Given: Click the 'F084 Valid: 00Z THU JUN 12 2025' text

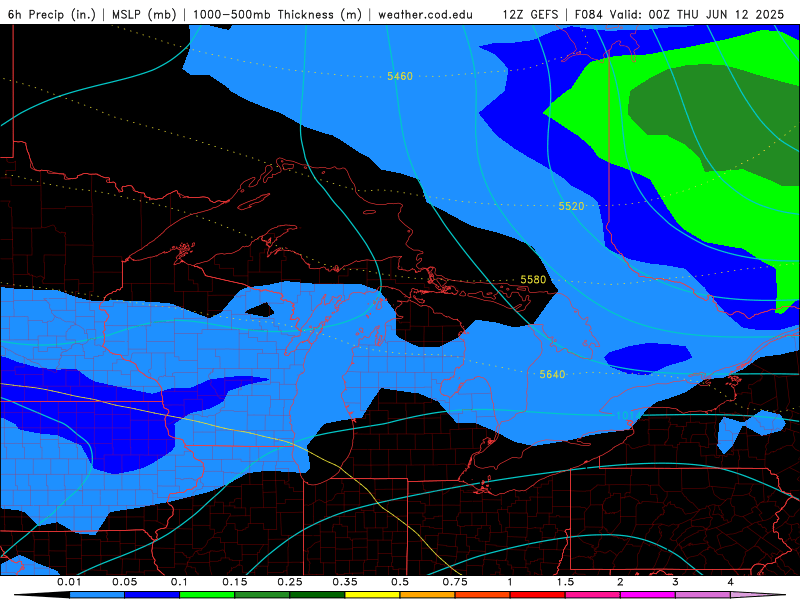Looking at the screenshot, I should click(x=679, y=14).
